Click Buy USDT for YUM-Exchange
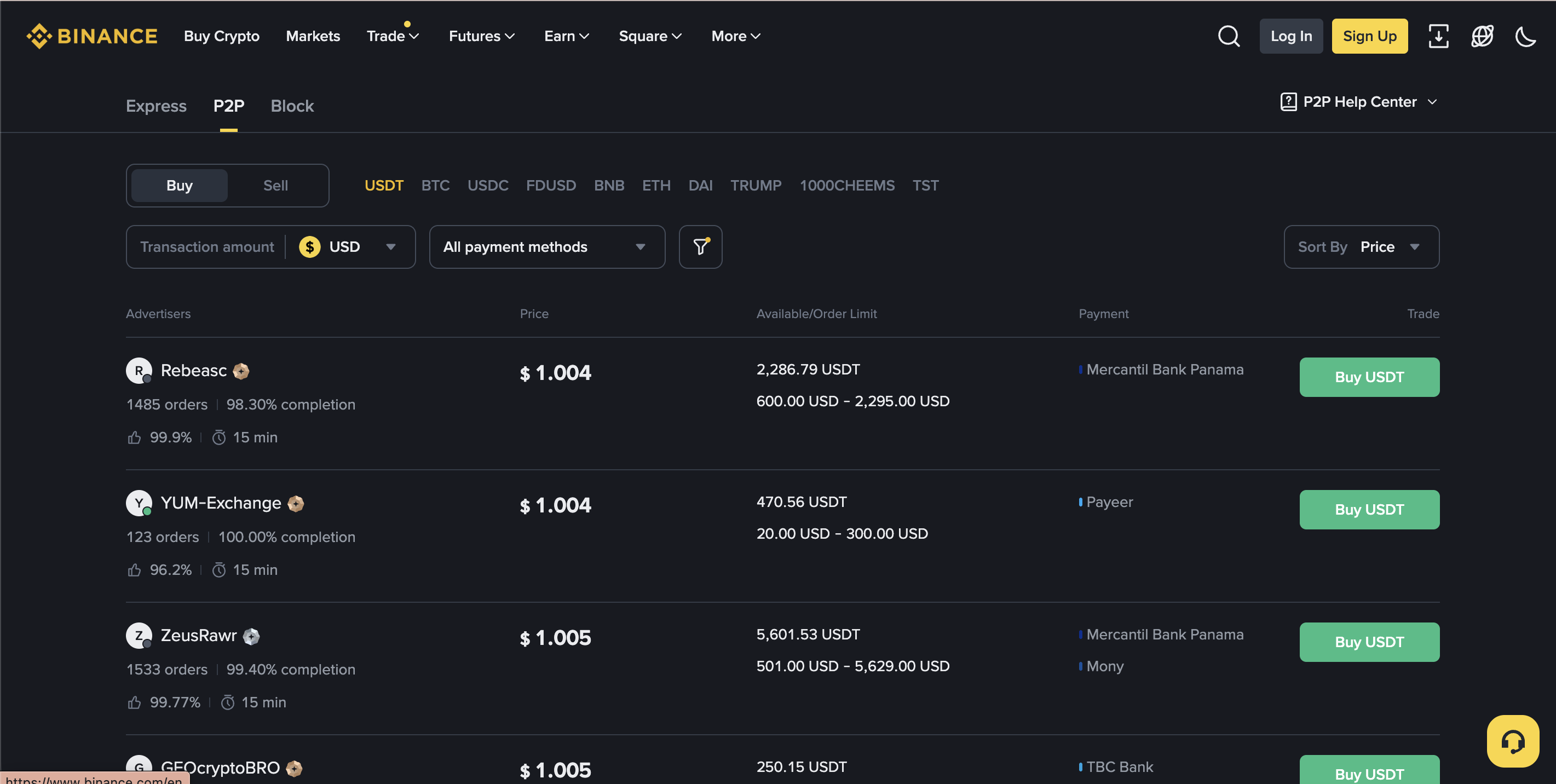The image size is (1556, 784). pos(1369,510)
